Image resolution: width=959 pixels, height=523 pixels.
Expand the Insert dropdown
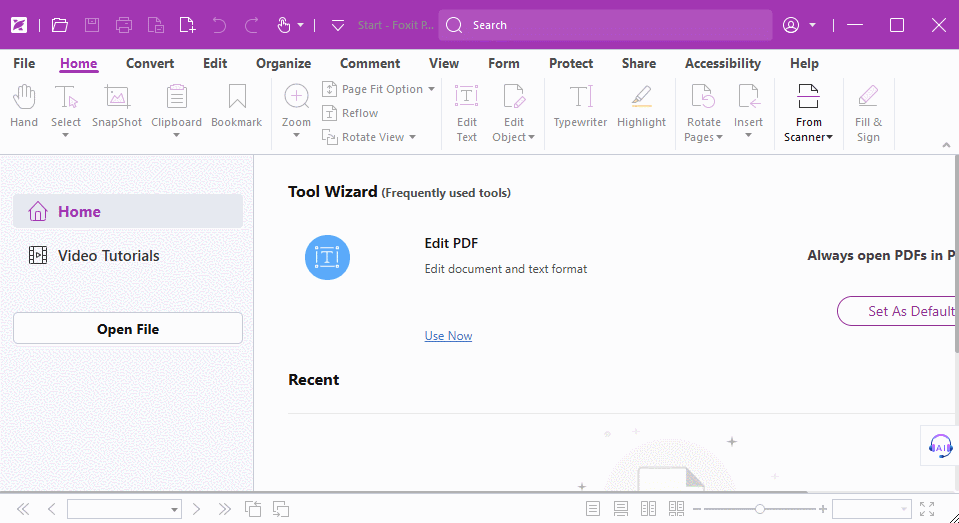click(x=749, y=136)
